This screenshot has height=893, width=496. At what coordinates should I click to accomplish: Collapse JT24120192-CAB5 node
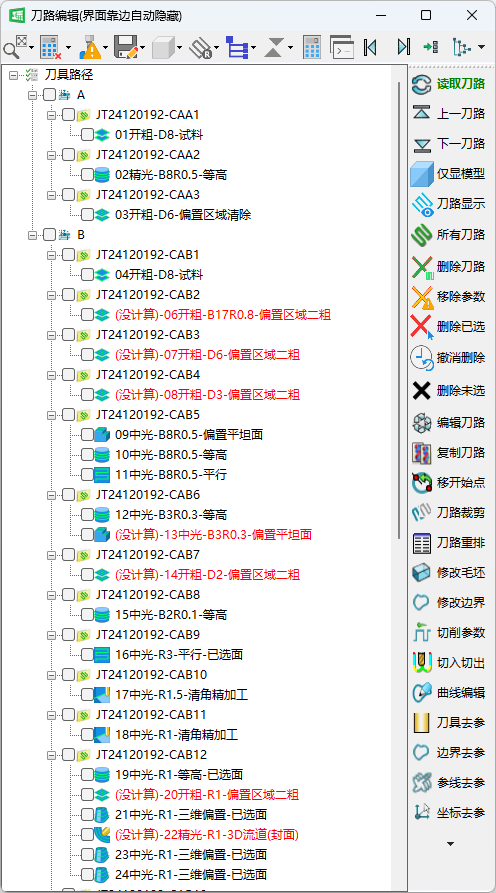tap(51, 415)
